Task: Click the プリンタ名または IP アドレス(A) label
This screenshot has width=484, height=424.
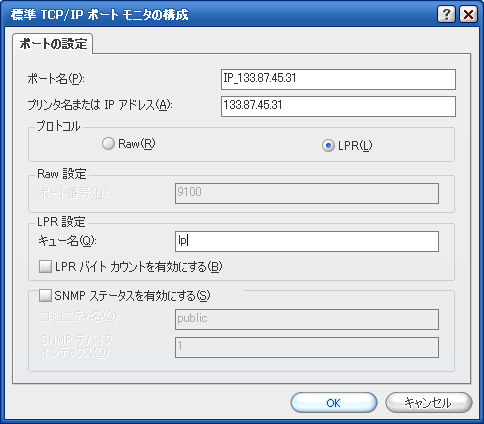Action: click(x=100, y=105)
